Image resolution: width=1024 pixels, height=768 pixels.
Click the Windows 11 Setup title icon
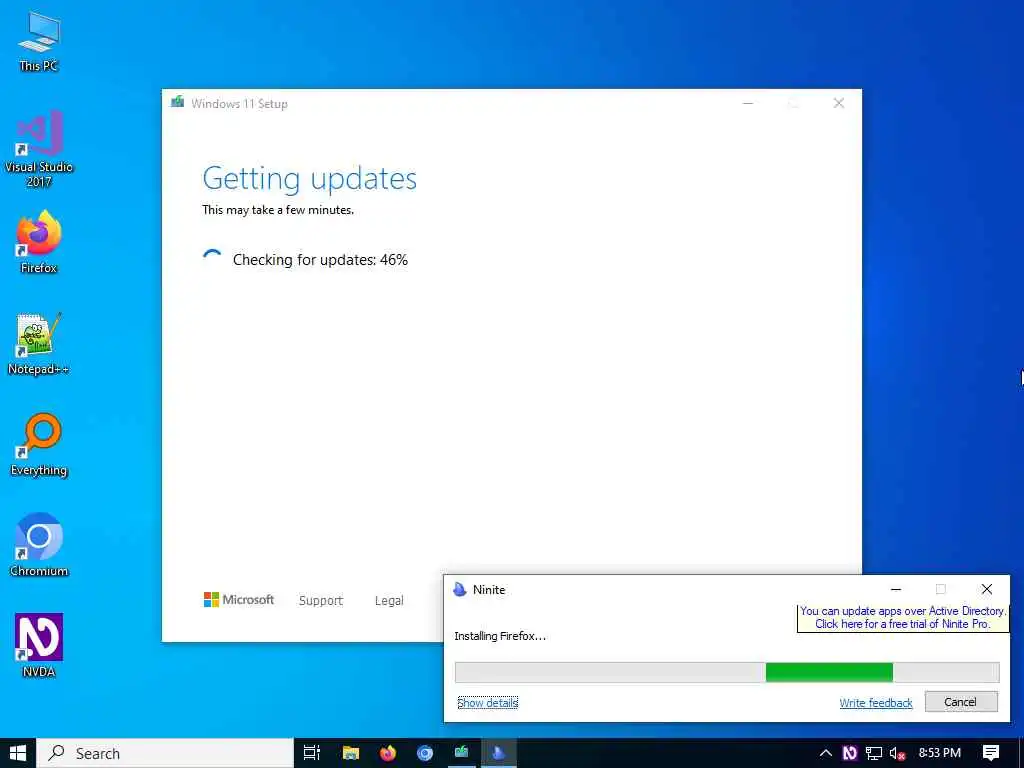(x=177, y=103)
